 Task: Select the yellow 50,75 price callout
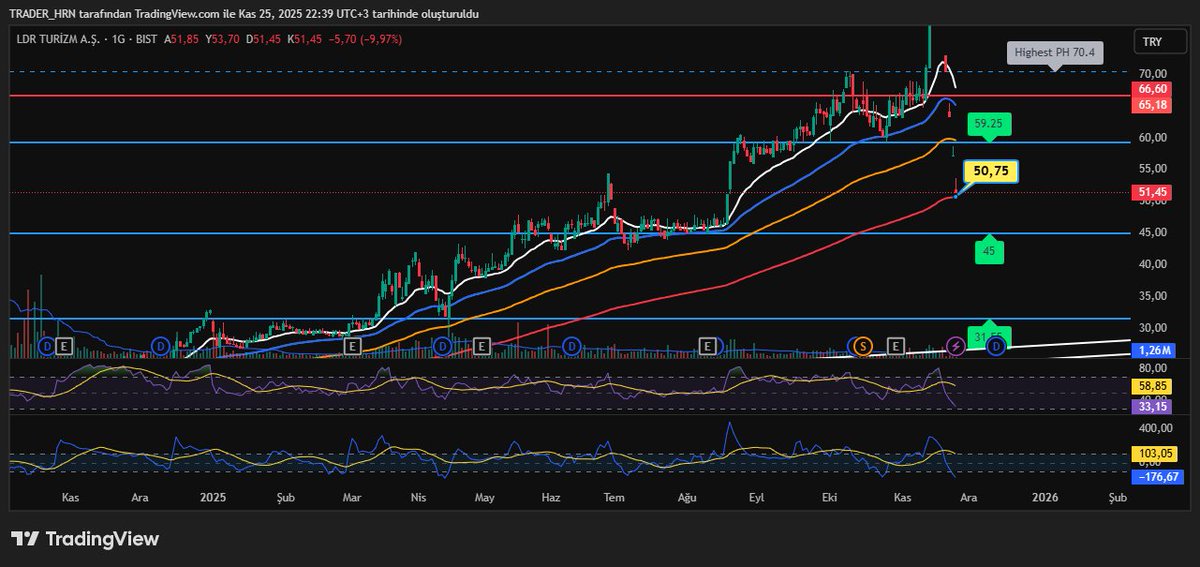pyautogui.click(x=990, y=172)
